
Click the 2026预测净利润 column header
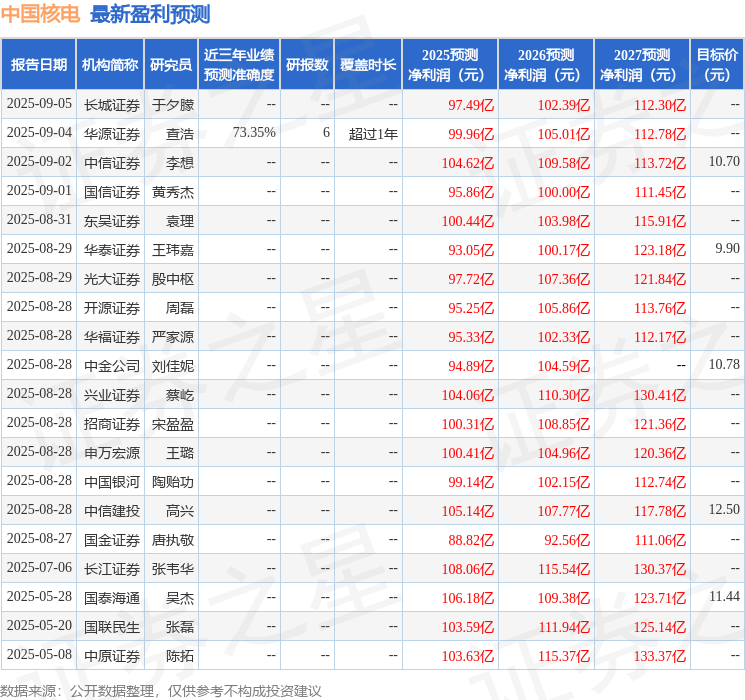tap(546, 65)
